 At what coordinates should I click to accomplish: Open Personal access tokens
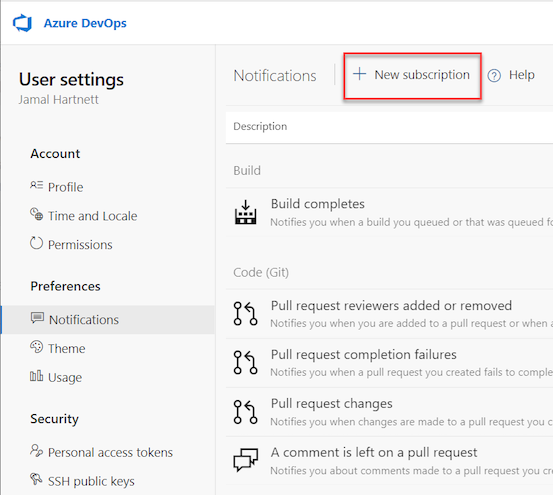(110, 452)
